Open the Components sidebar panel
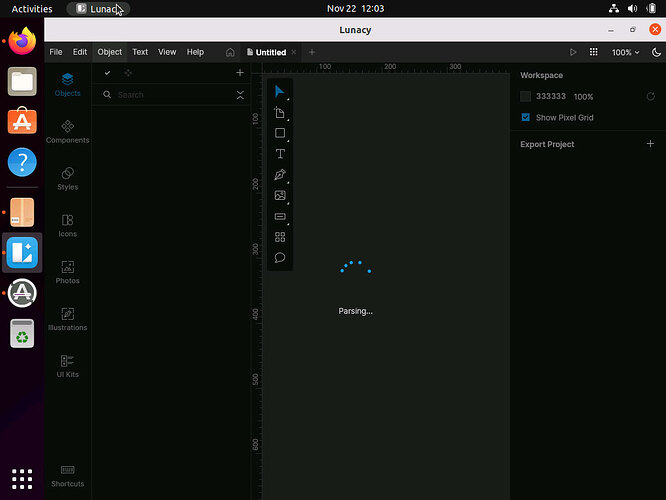This screenshot has width=666, height=500. tap(68, 132)
